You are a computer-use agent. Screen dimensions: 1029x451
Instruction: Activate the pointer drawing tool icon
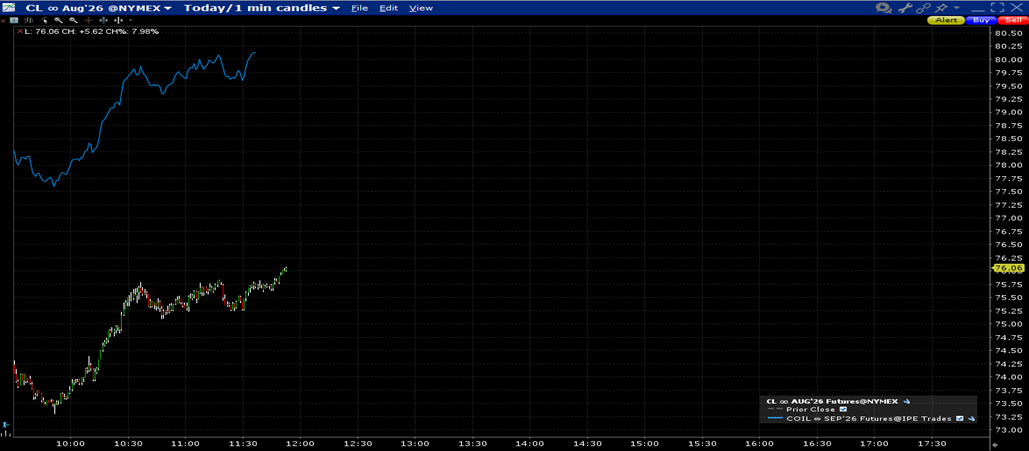click(x=43, y=20)
